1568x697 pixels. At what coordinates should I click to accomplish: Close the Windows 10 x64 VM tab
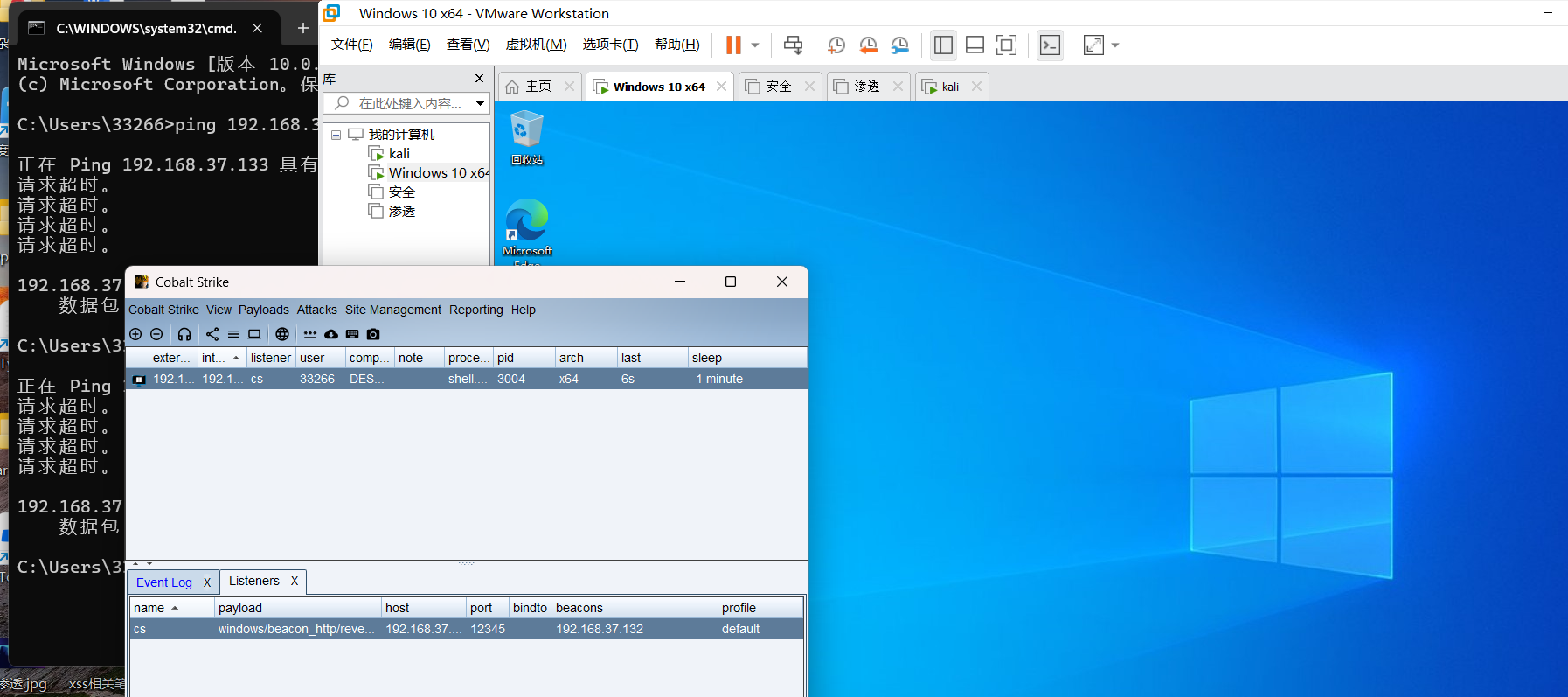point(721,86)
